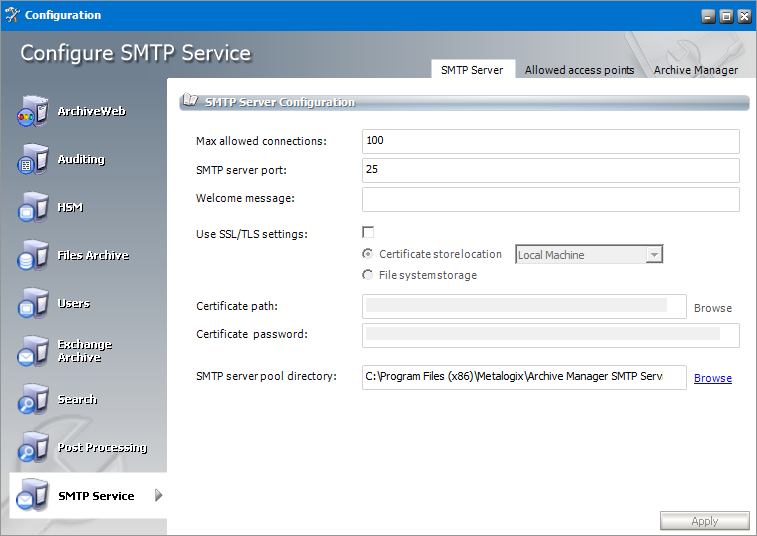Select the SMTP Service sidebar icon
The width and height of the screenshot is (757, 536).
coord(32,496)
